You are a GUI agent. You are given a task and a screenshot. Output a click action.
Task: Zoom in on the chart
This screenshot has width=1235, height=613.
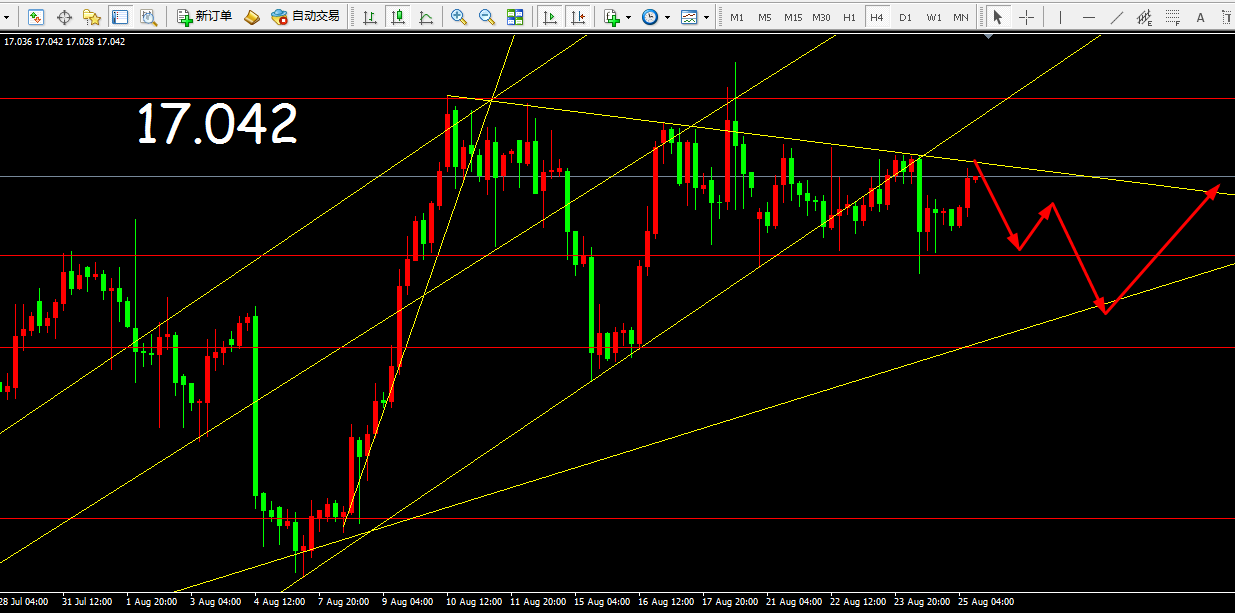click(459, 17)
